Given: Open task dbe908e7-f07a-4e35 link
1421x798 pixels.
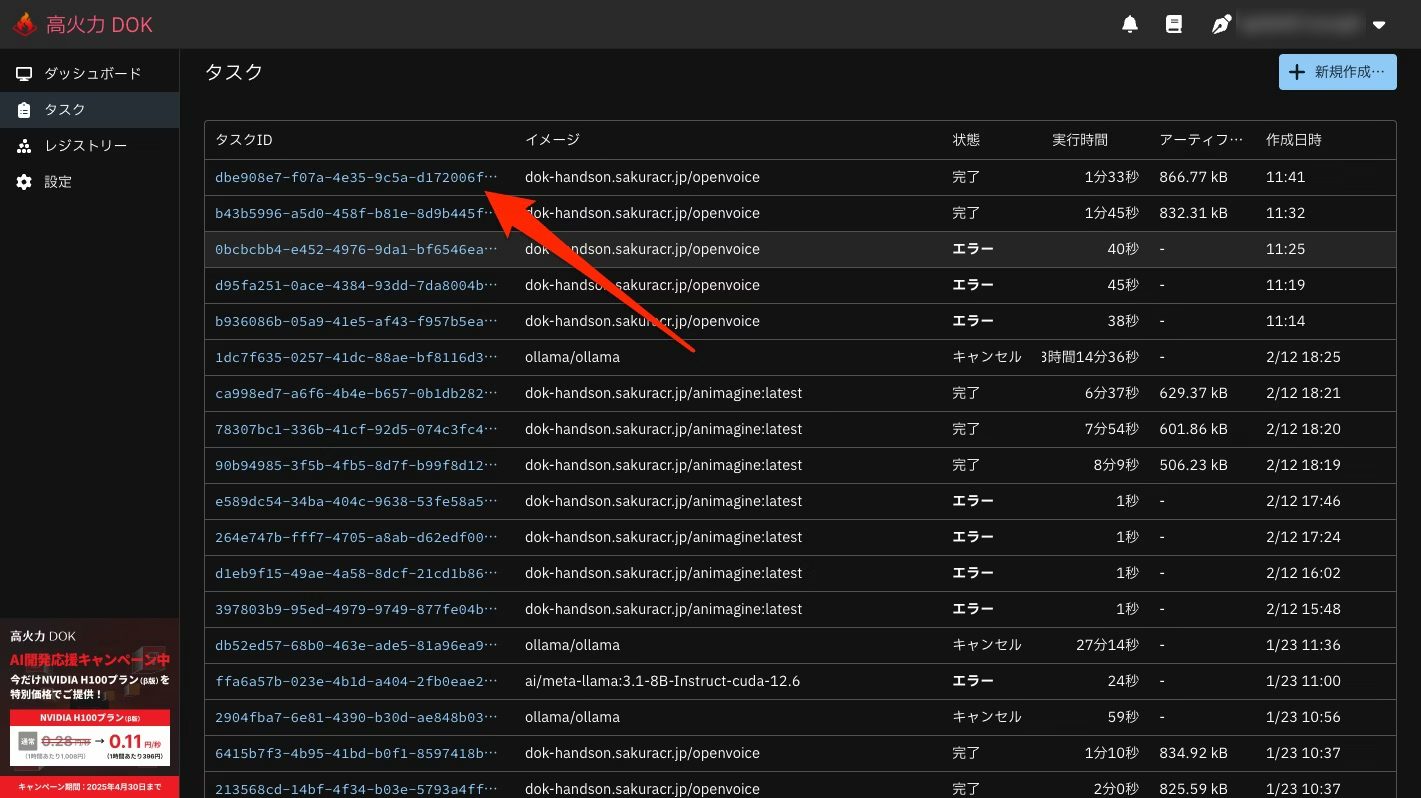Looking at the screenshot, I should [355, 177].
